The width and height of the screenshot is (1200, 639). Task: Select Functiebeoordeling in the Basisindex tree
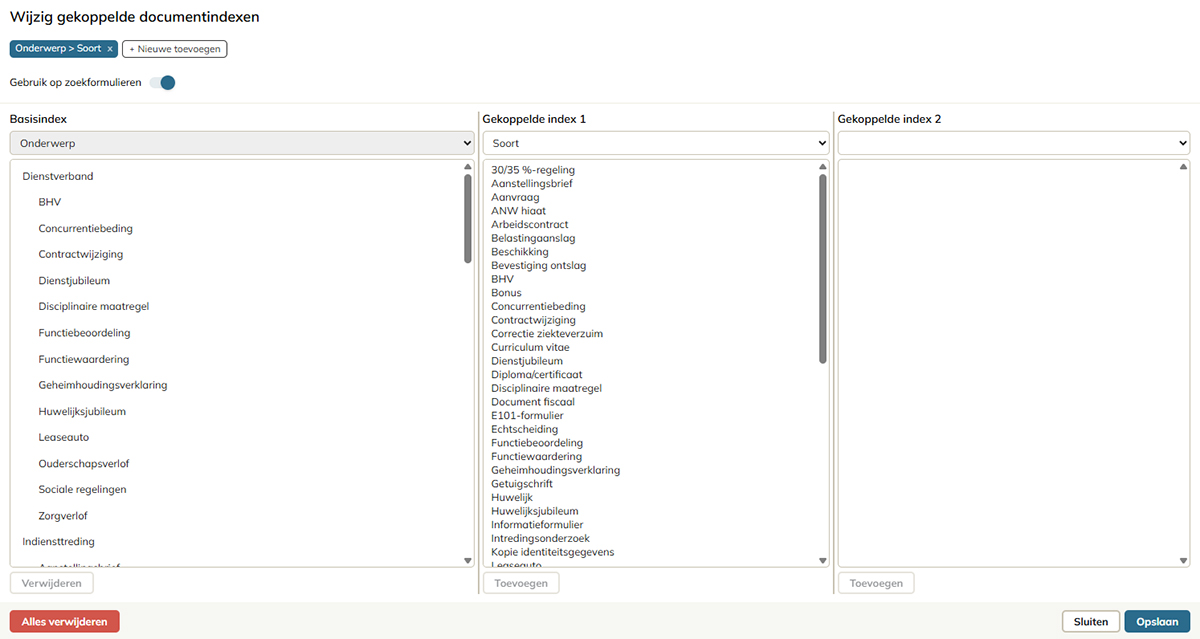pos(85,333)
